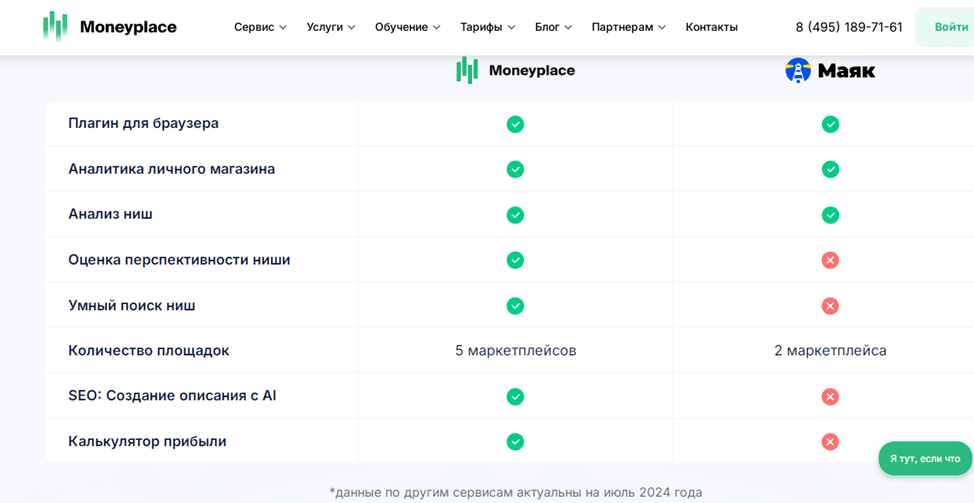Open the Обучение navigation menu
Image resolution: width=974 pixels, height=503 pixels.
tap(407, 27)
